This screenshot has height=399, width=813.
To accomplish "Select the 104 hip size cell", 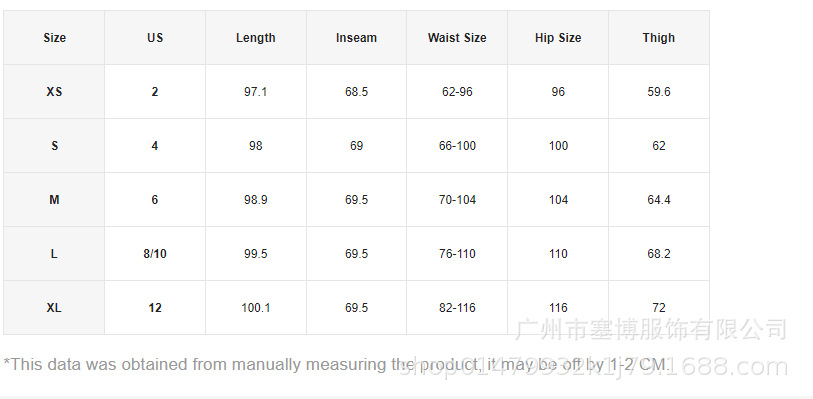I will [x=558, y=200].
